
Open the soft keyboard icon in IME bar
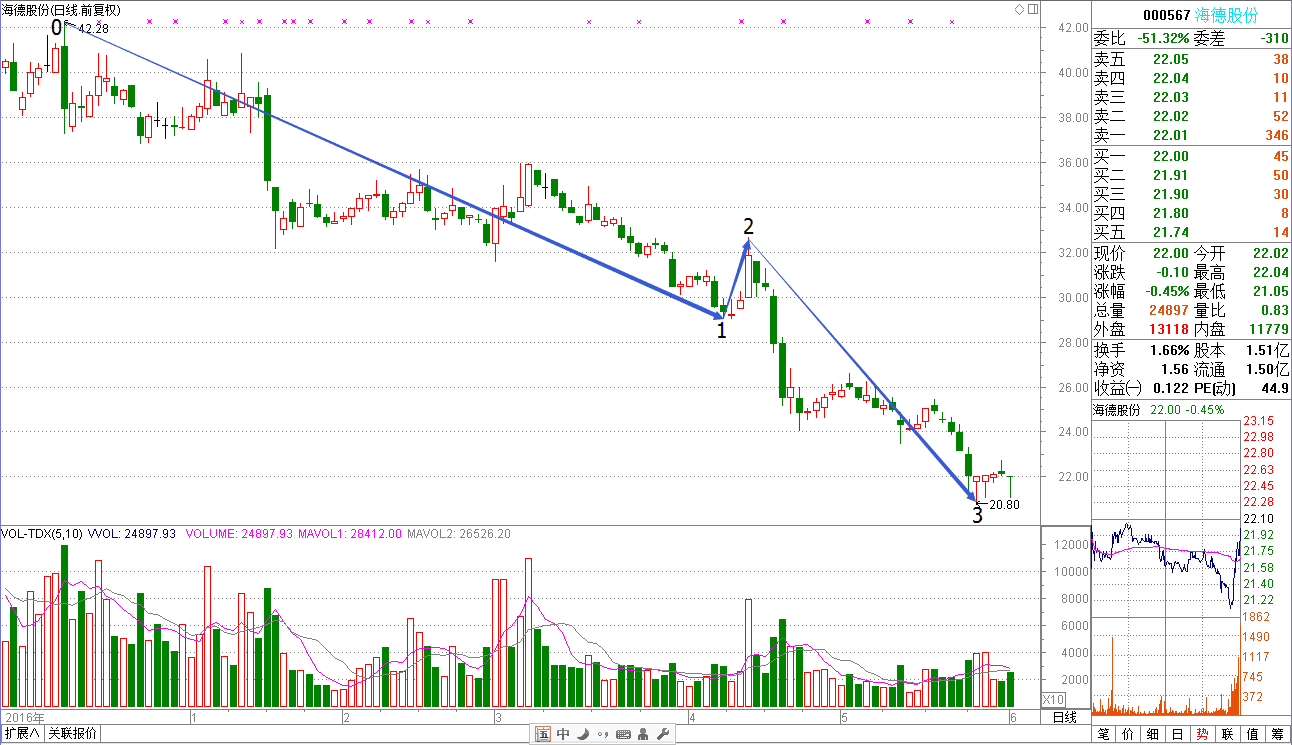tap(623, 734)
